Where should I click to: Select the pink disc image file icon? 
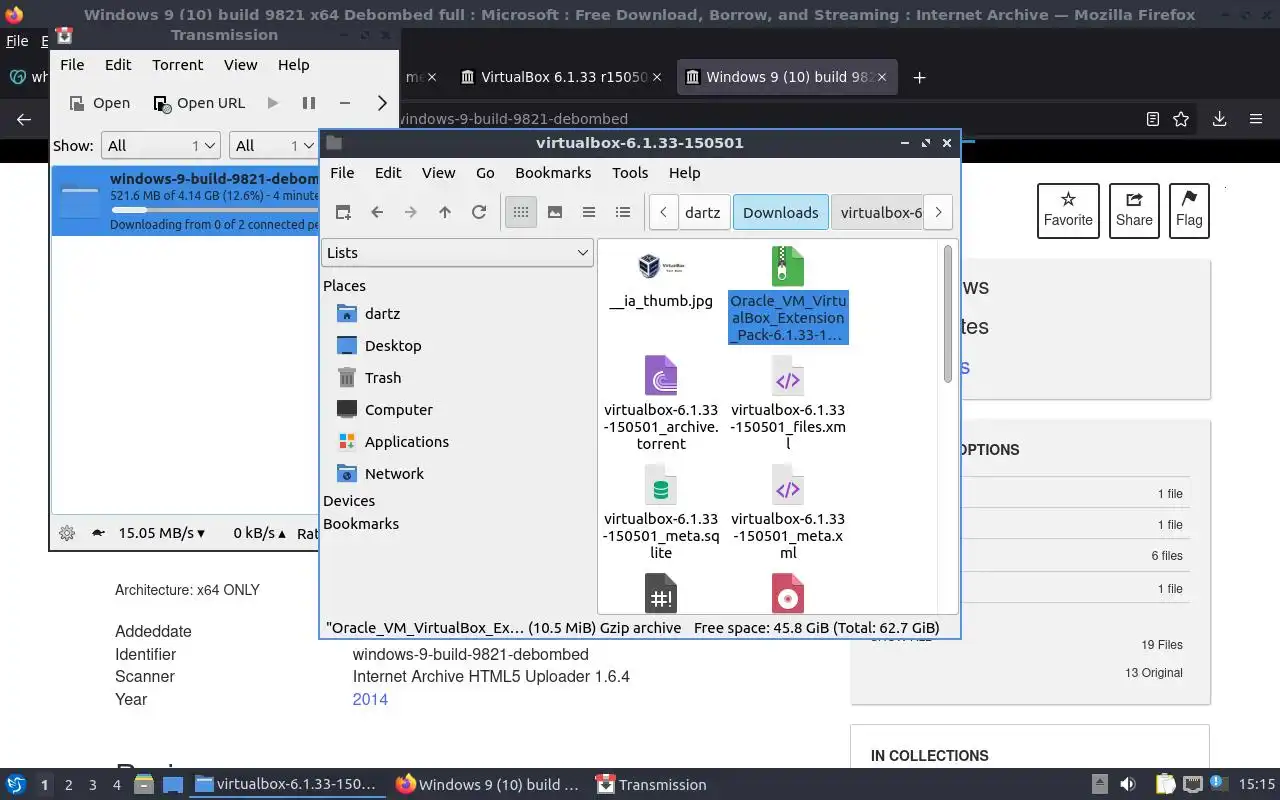pyautogui.click(x=788, y=593)
